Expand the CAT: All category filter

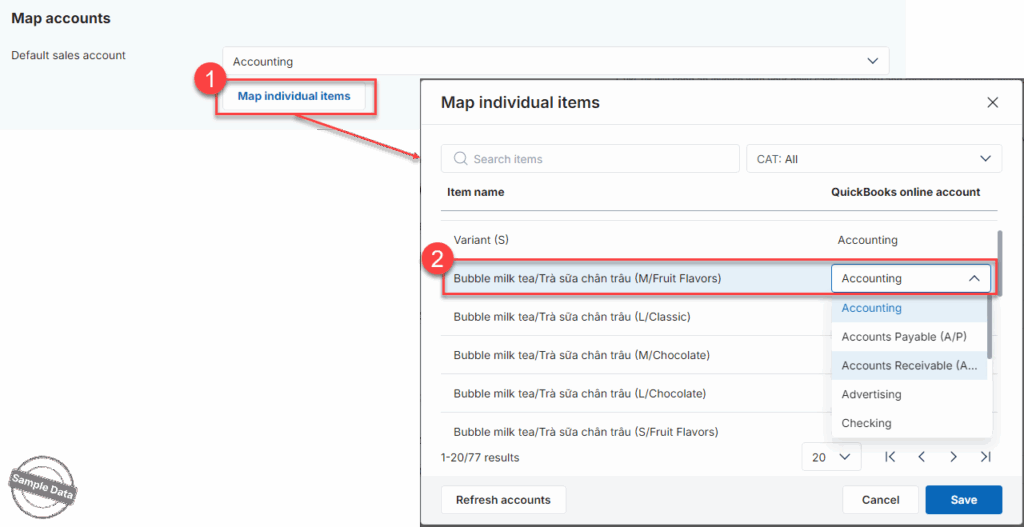coord(873,159)
